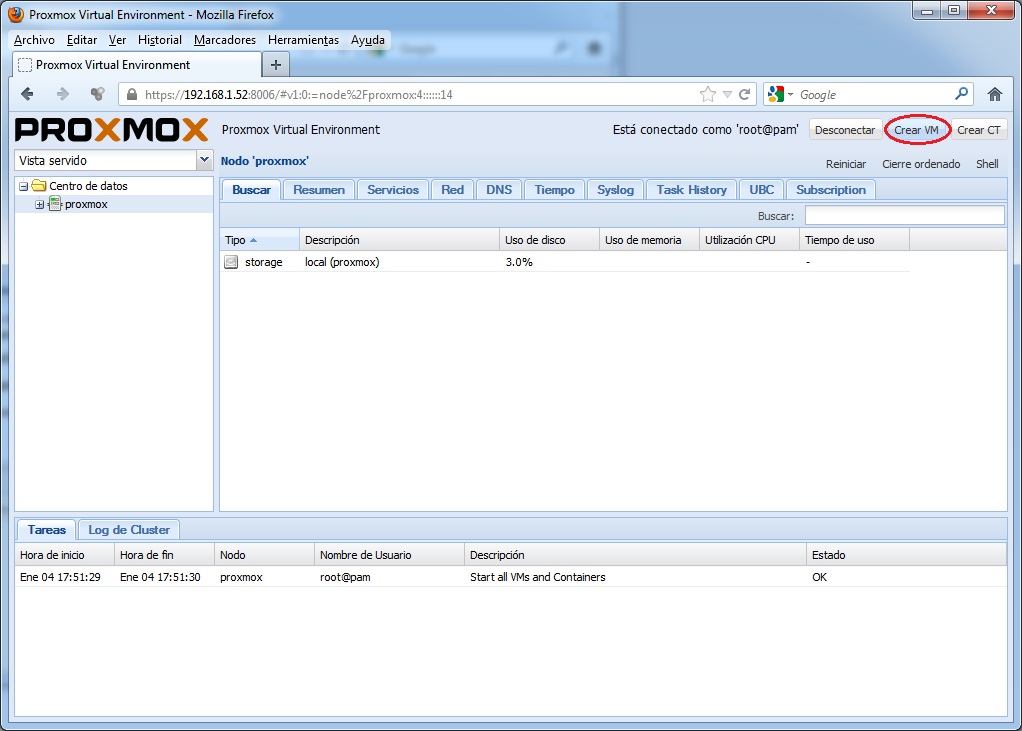
Task: Open the node Shell button
Action: pyautogui.click(x=987, y=164)
